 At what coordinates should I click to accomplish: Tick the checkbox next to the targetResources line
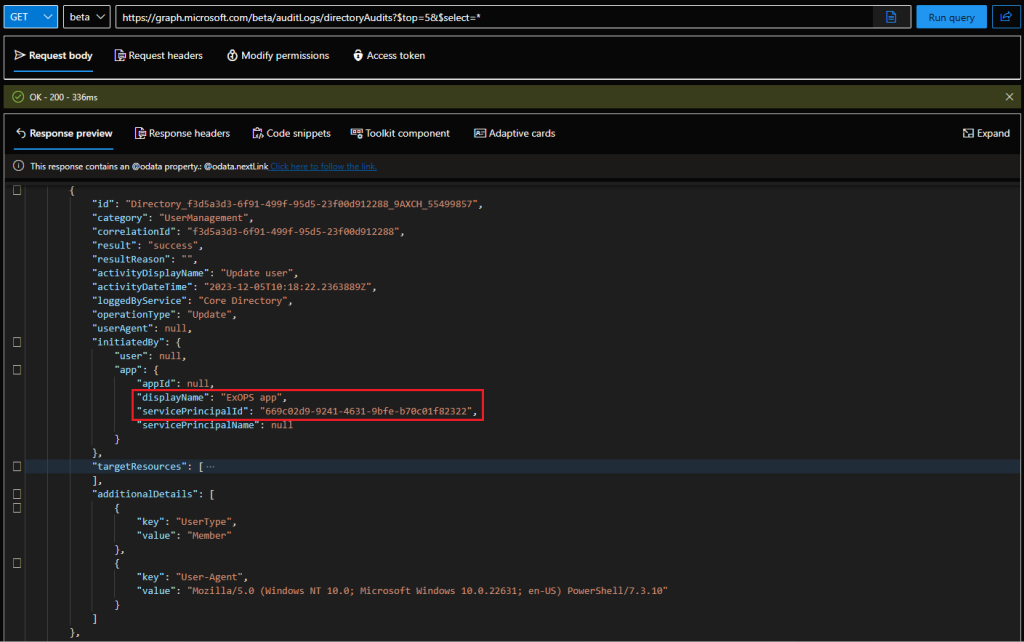pos(16,466)
